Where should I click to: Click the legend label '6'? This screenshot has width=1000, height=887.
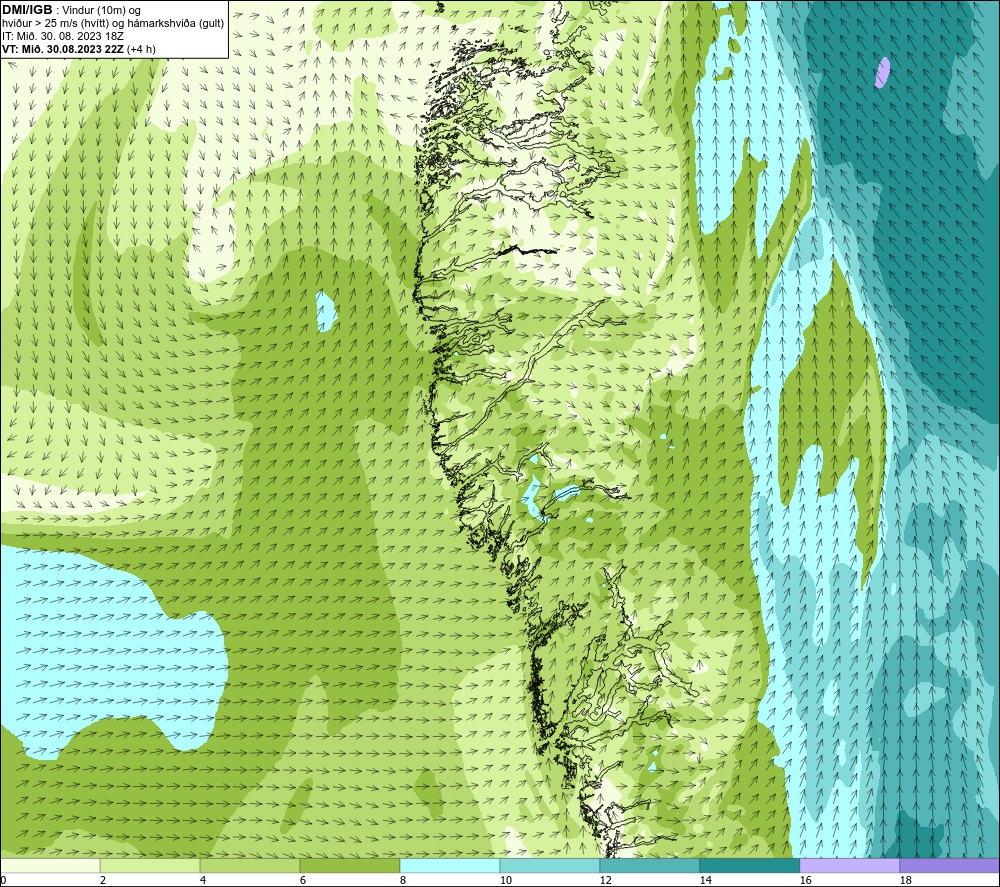(303, 880)
